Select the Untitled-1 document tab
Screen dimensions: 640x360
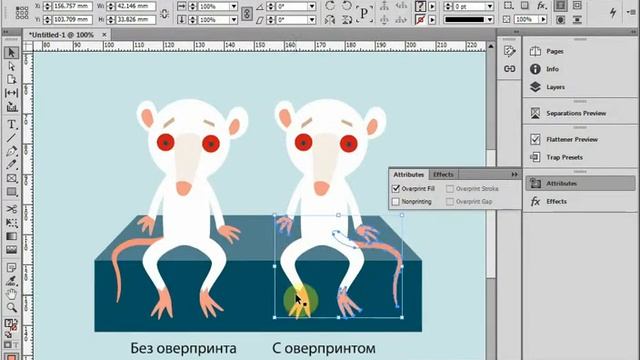(x=61, y=35)
